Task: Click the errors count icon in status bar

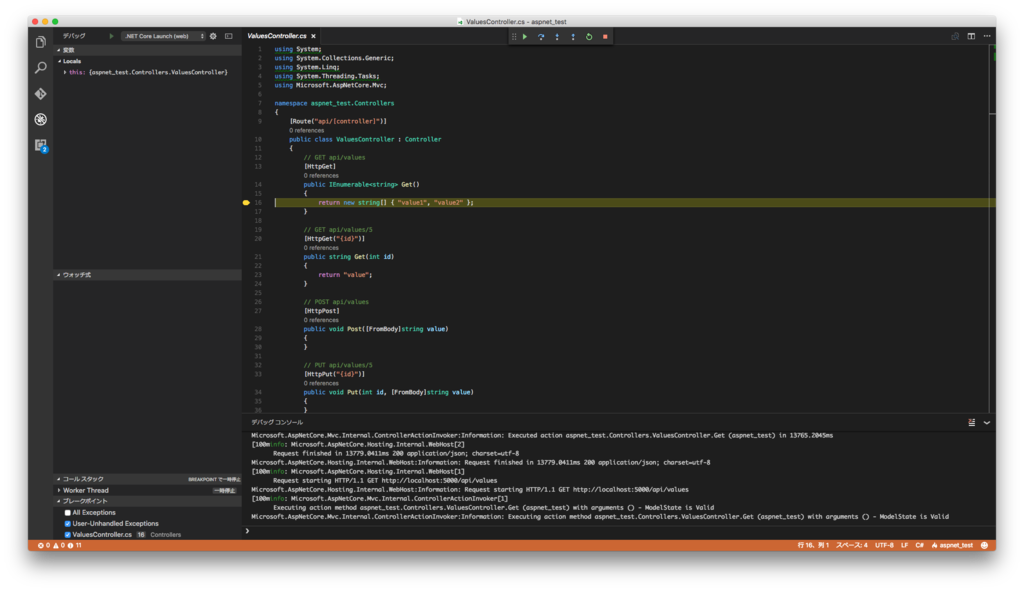Action: click(43, 545)
